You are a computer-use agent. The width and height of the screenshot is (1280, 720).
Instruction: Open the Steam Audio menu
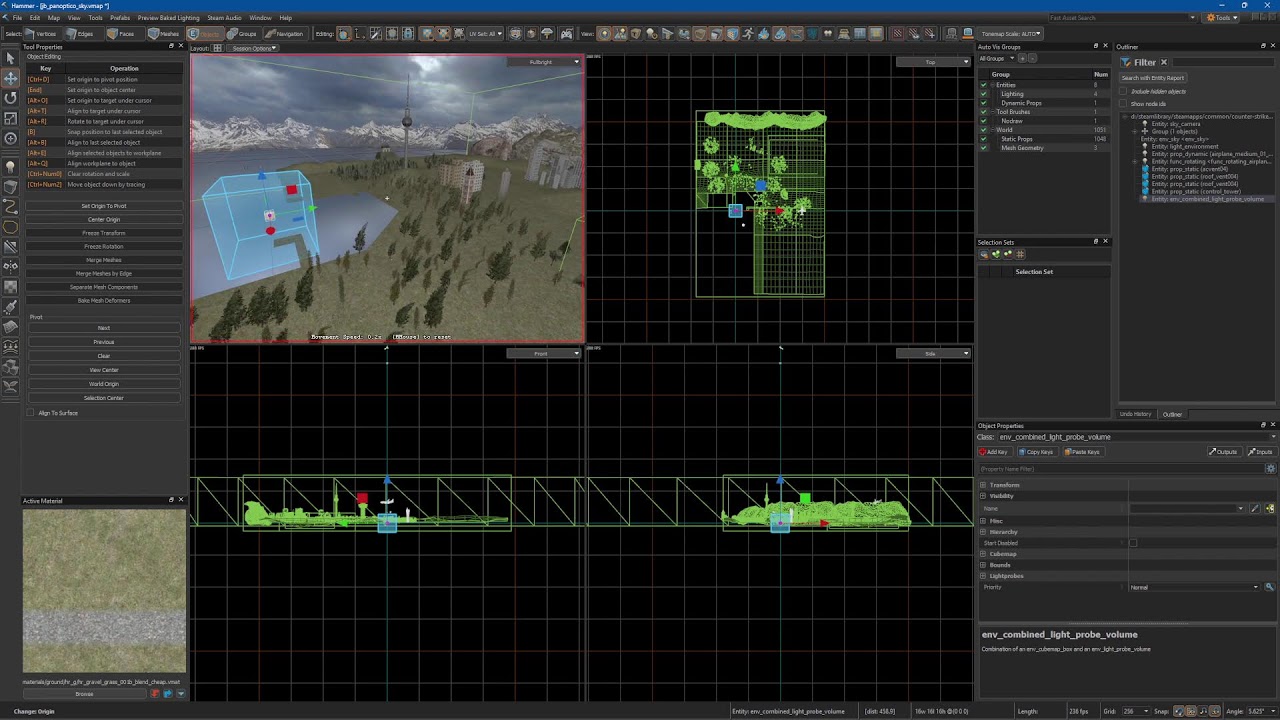[224, 18]
